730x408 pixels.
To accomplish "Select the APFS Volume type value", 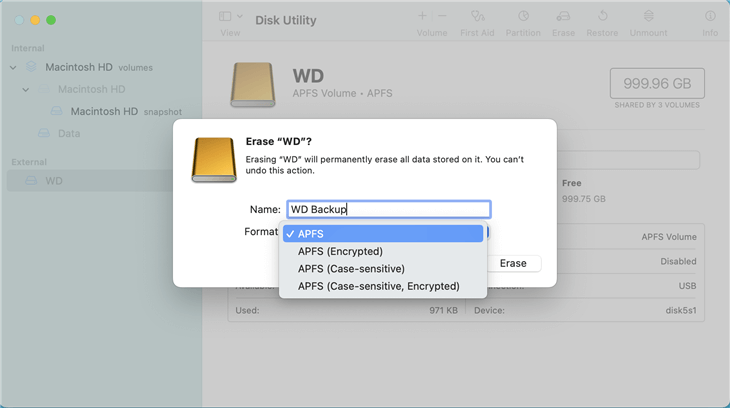I will click(669, 237).
